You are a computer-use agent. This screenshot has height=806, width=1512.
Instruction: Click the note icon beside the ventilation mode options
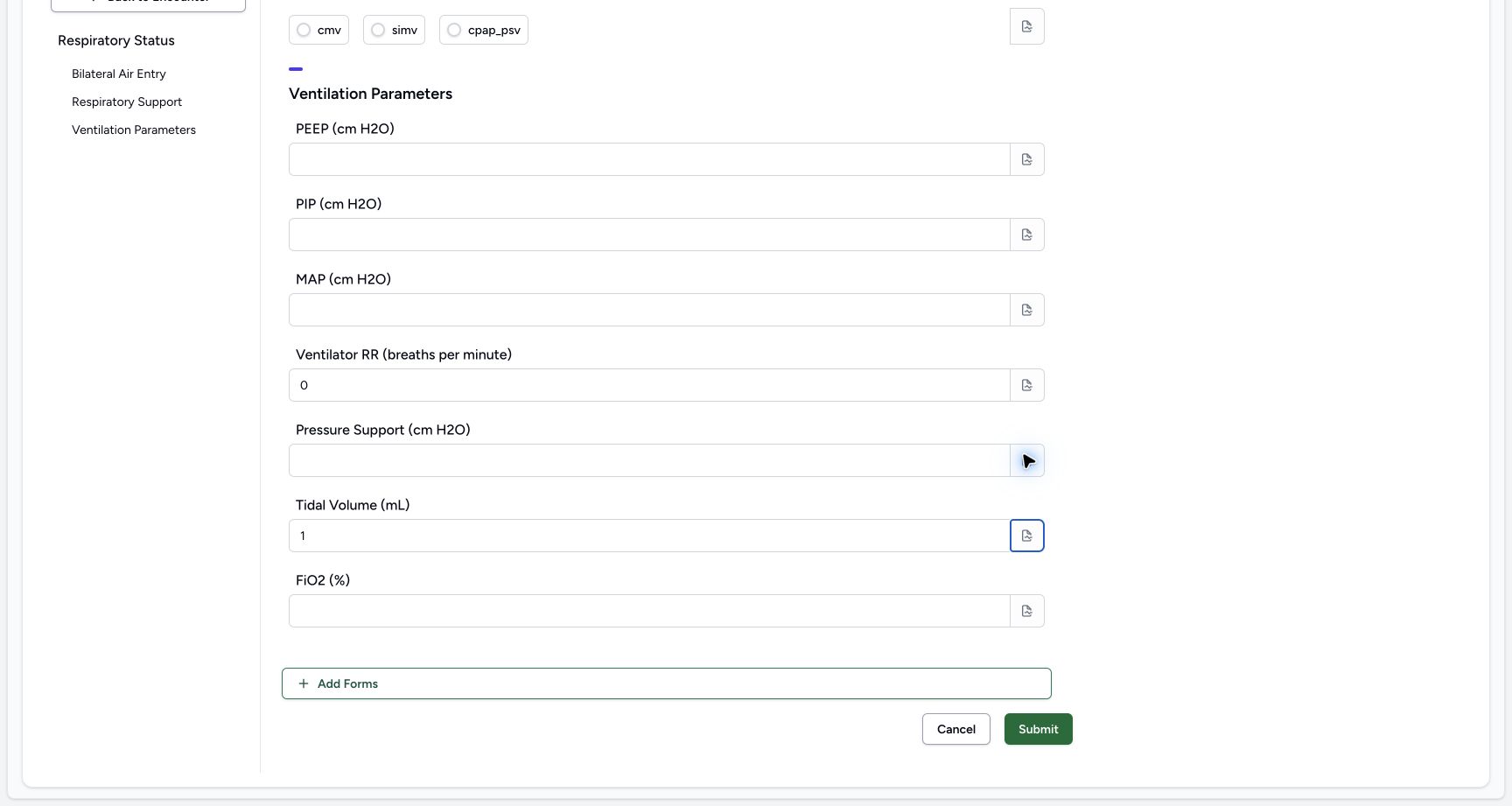pos(1027,26)
